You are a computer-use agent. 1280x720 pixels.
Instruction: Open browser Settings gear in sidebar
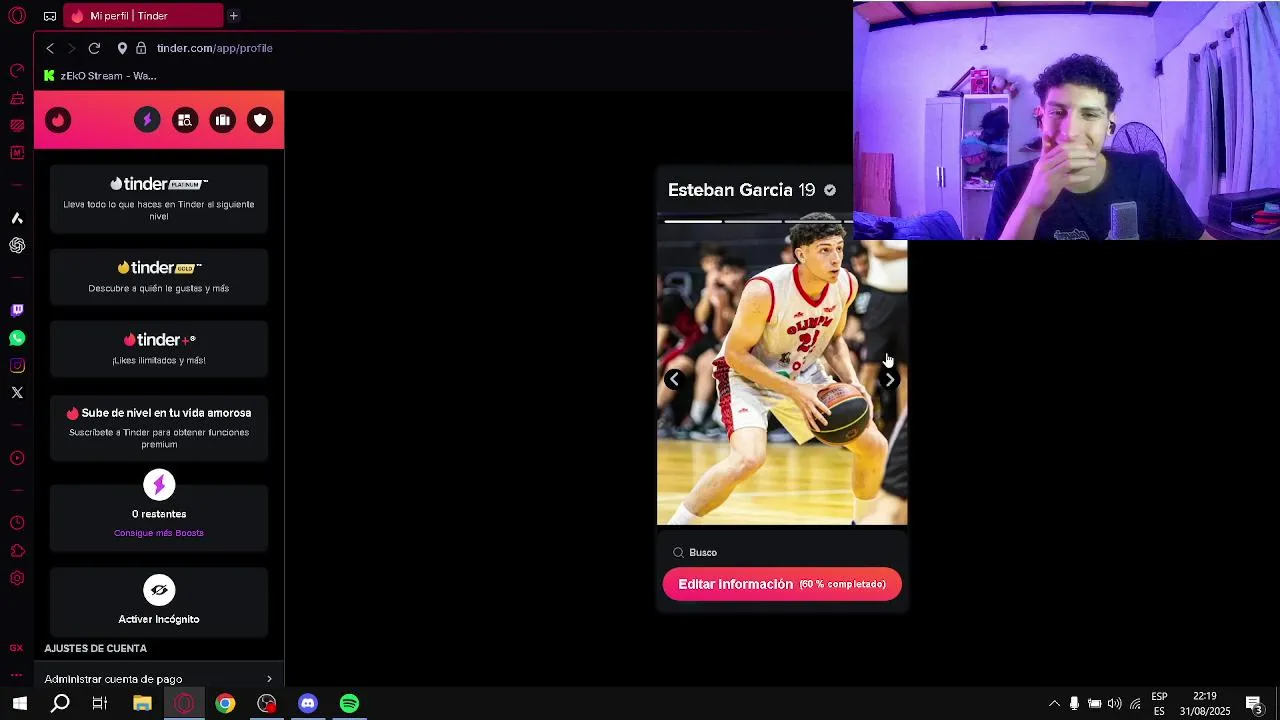(17, 578)
